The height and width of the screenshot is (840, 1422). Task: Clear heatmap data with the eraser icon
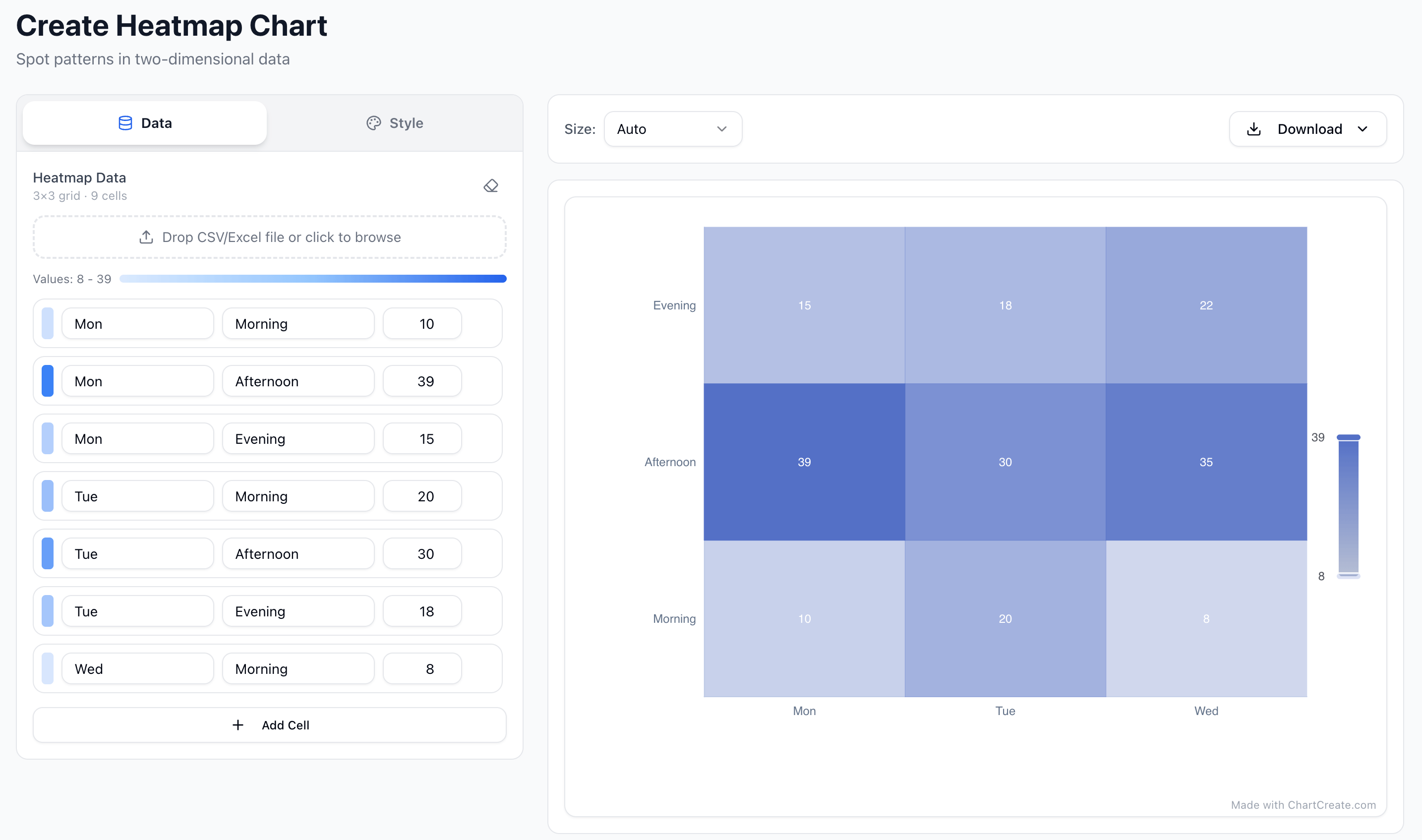tap(491, 185)
